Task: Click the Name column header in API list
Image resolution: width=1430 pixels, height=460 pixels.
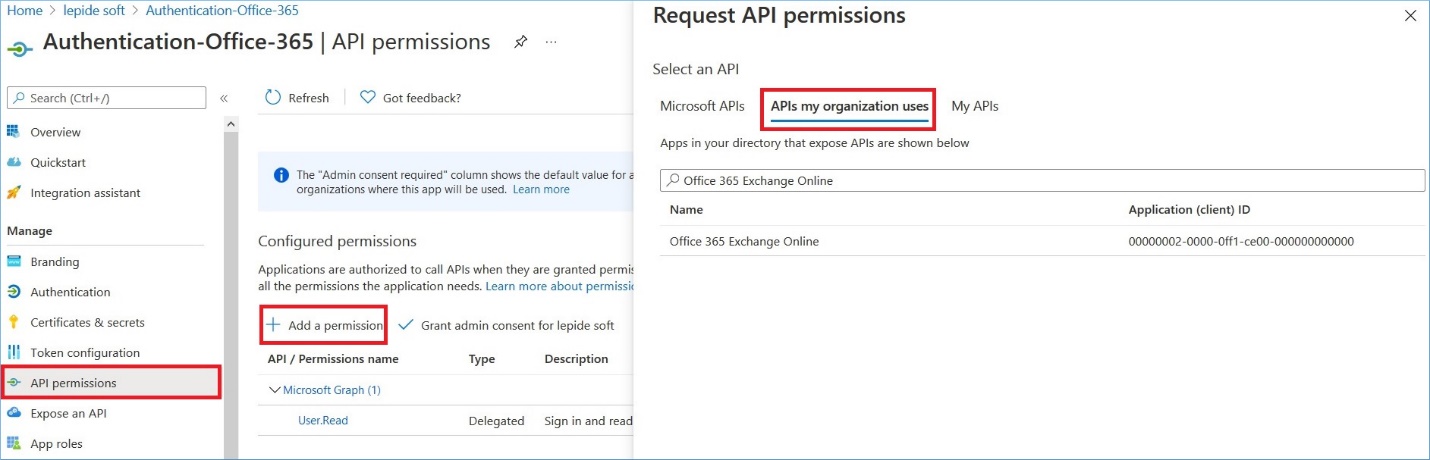Action: coord(686,210)
